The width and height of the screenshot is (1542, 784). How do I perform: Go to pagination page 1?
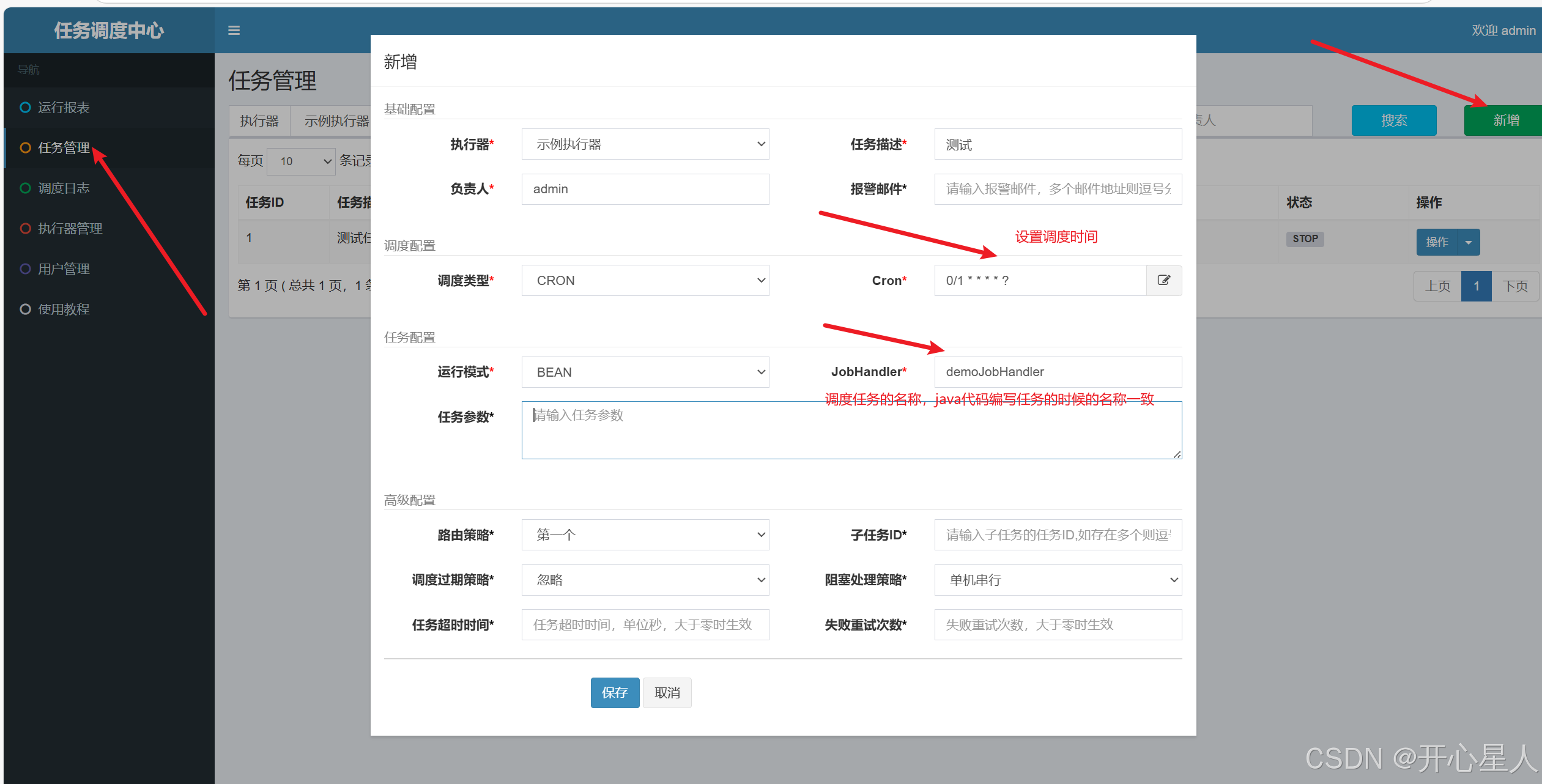(x=1476, y=286)
